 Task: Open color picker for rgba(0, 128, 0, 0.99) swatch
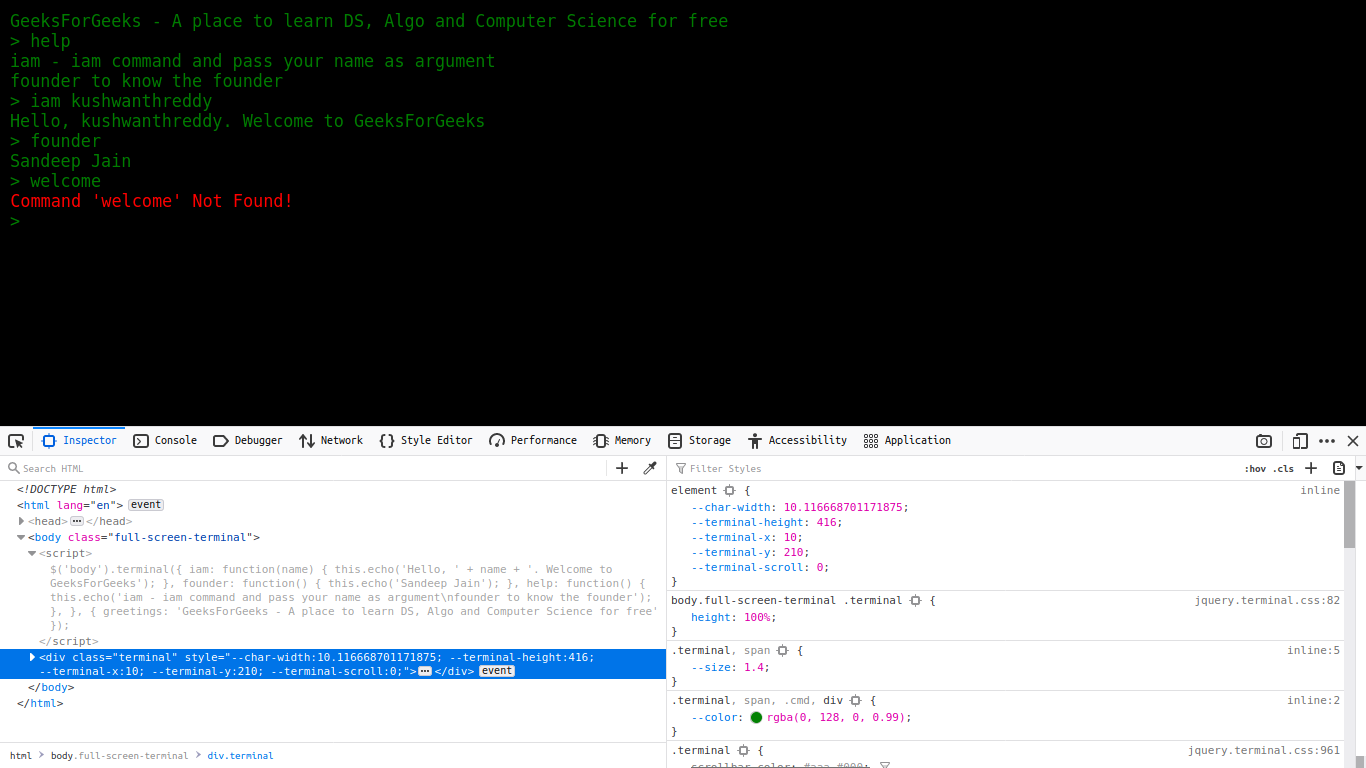coord(756,718)
